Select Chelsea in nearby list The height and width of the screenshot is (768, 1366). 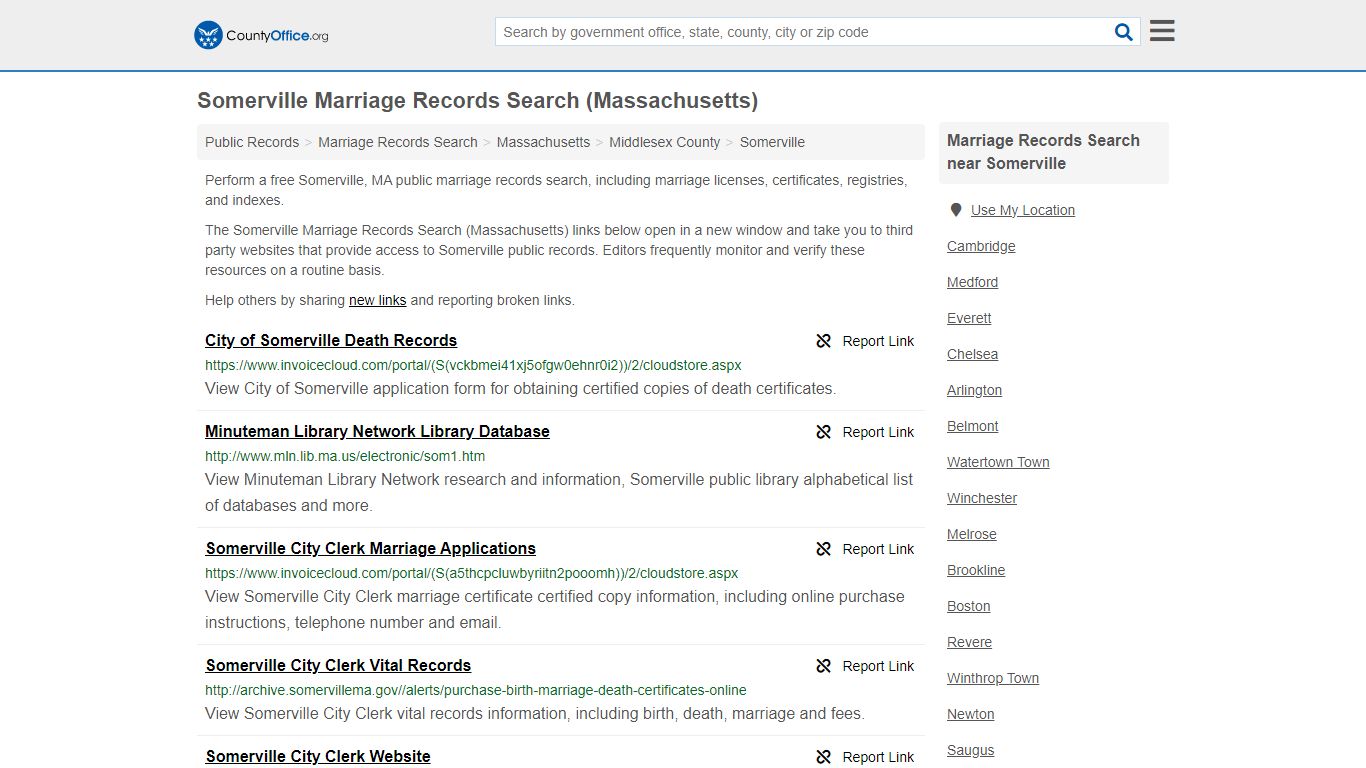(972, 354)
